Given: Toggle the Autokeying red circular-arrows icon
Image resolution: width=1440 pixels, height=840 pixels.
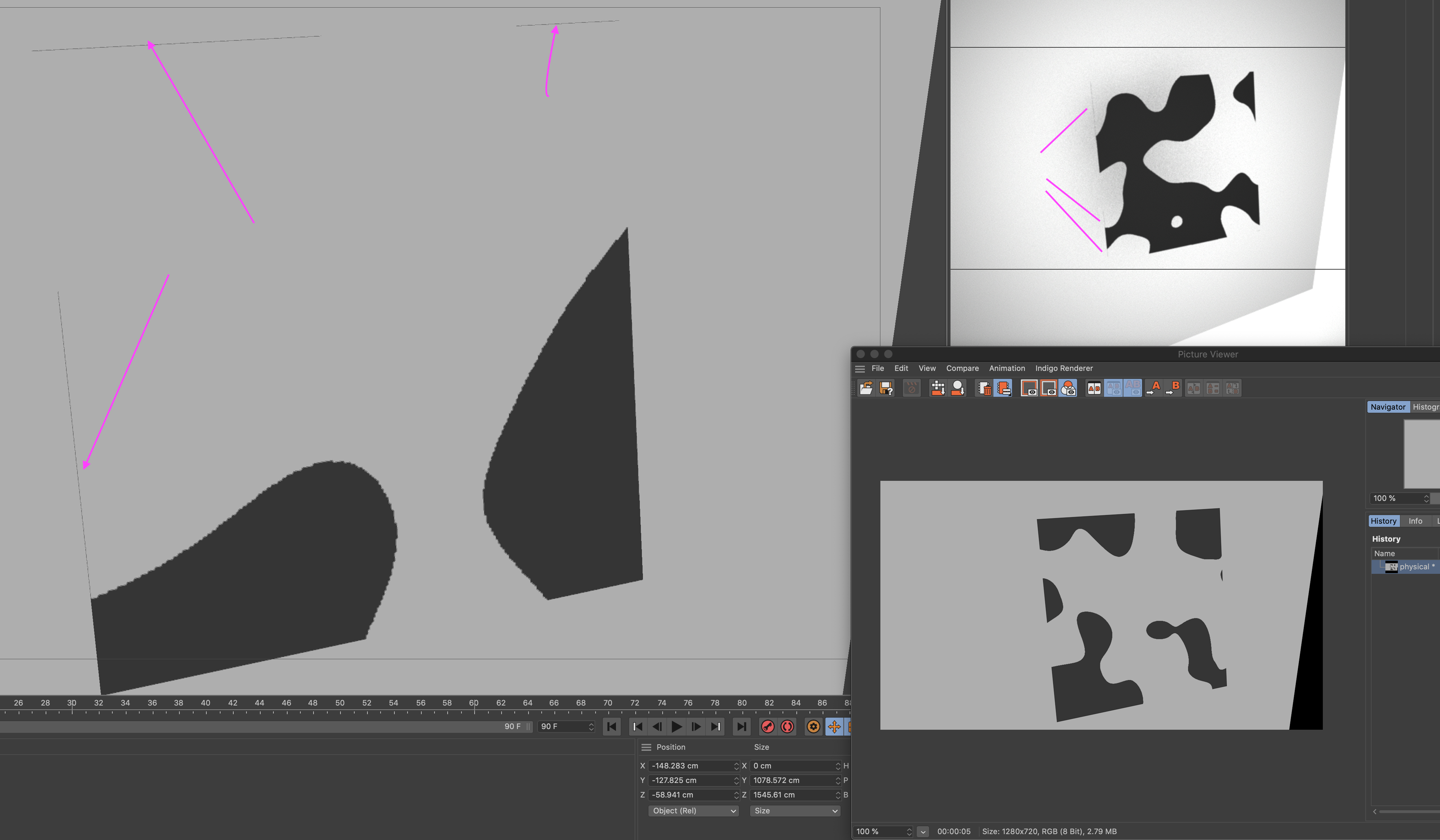Looking at the screenshot, I should click(x=787, y=726).
